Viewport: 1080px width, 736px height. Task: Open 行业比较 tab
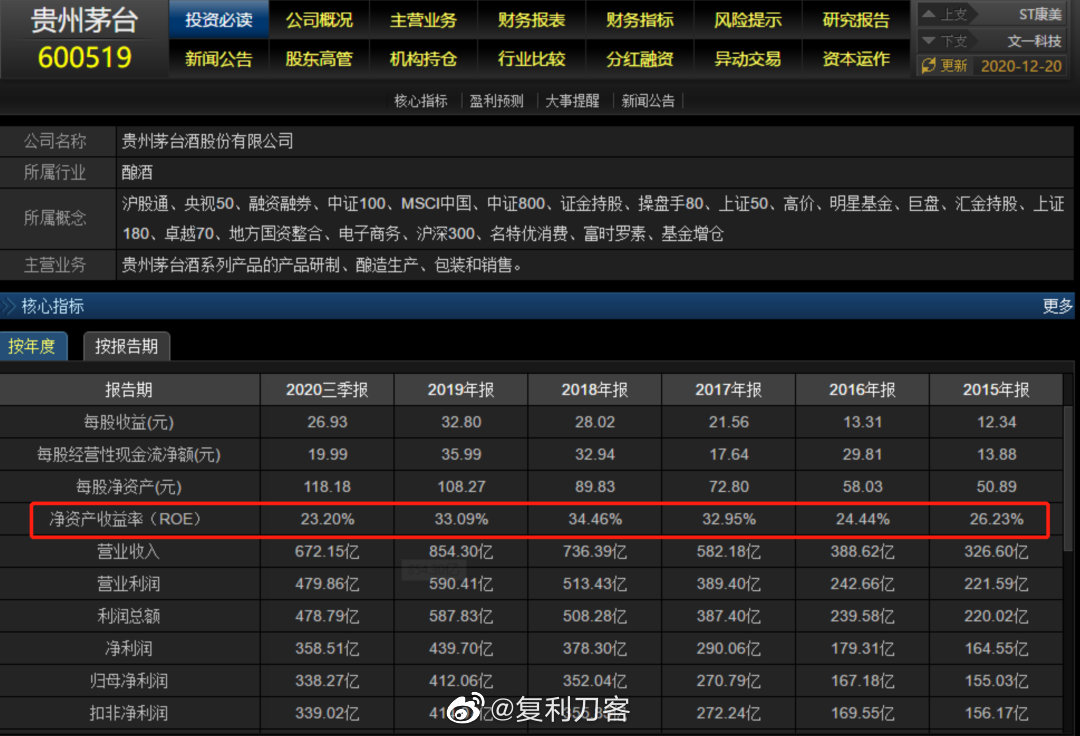point(531,59)
